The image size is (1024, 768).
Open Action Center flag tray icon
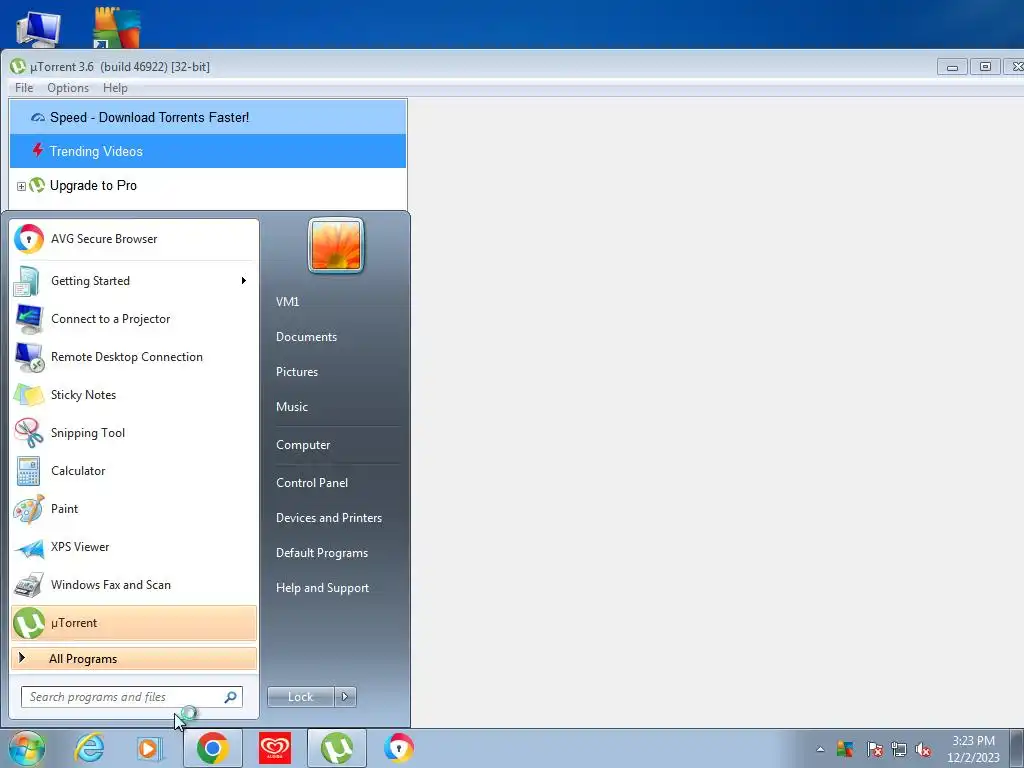pyautogui.click(x=874, y=749)
